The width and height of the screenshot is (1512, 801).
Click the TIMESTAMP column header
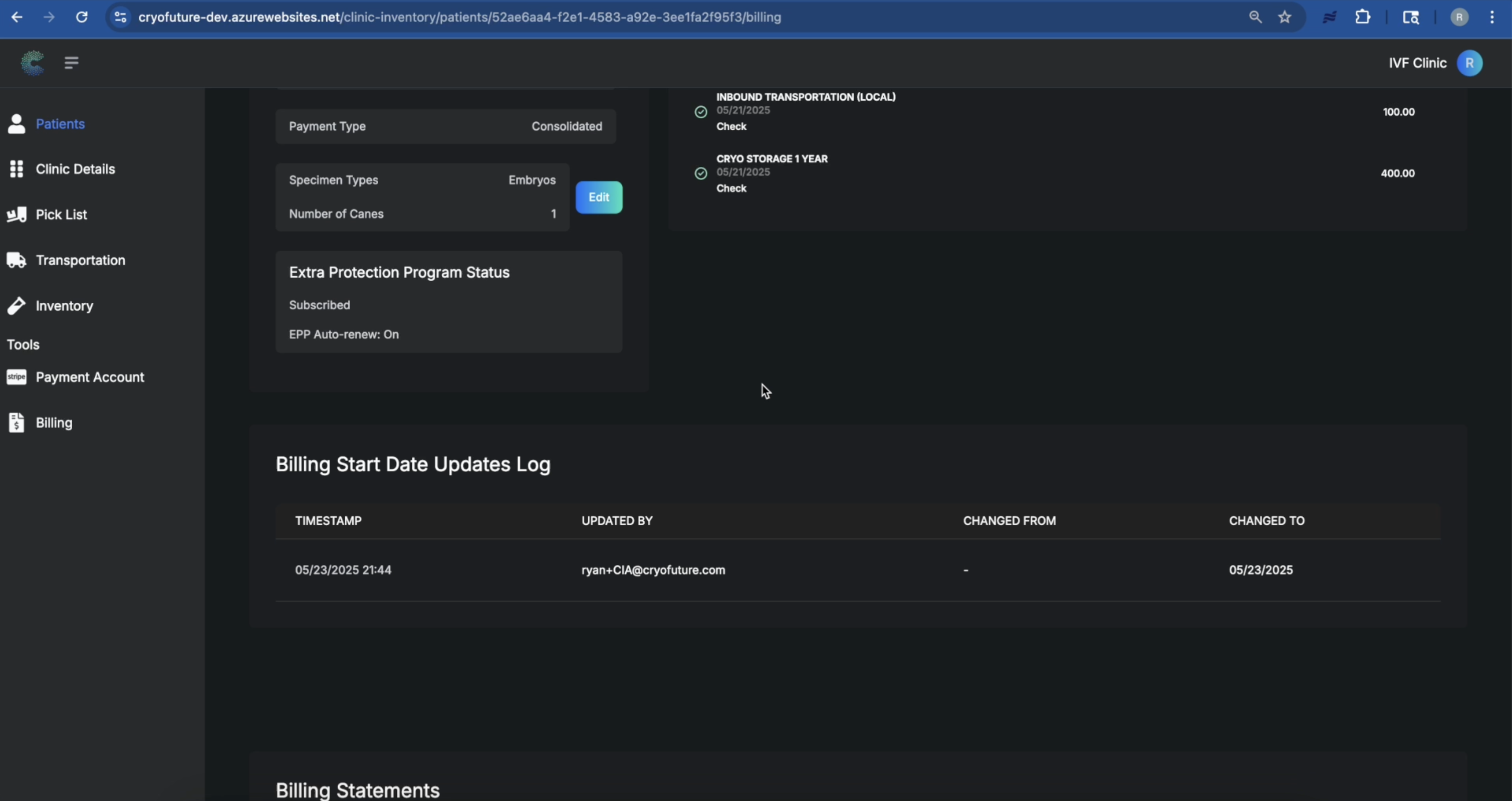(x=328, y=521)
